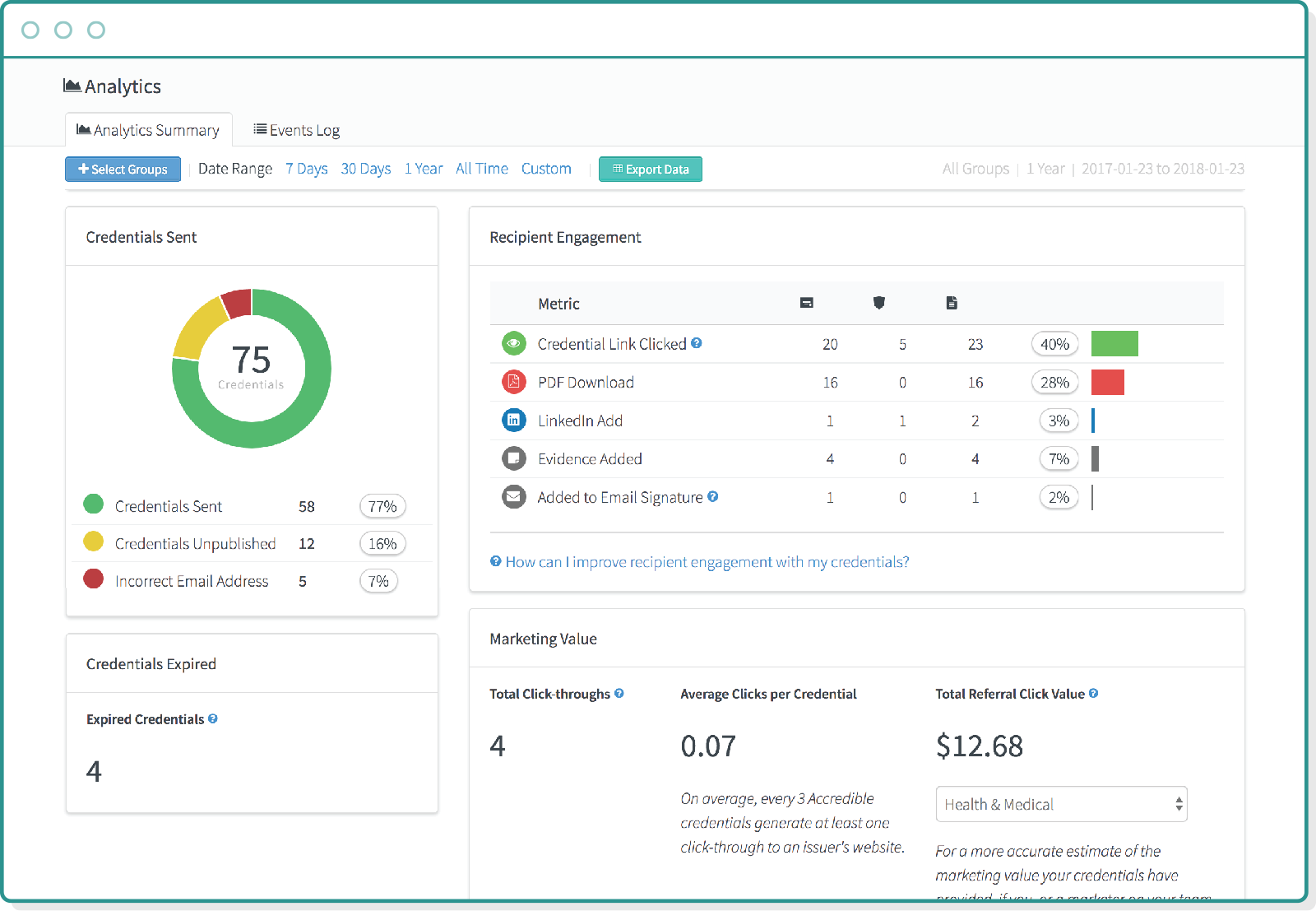
Task: Switch to the Events Log tab
Action: point(296,129)
